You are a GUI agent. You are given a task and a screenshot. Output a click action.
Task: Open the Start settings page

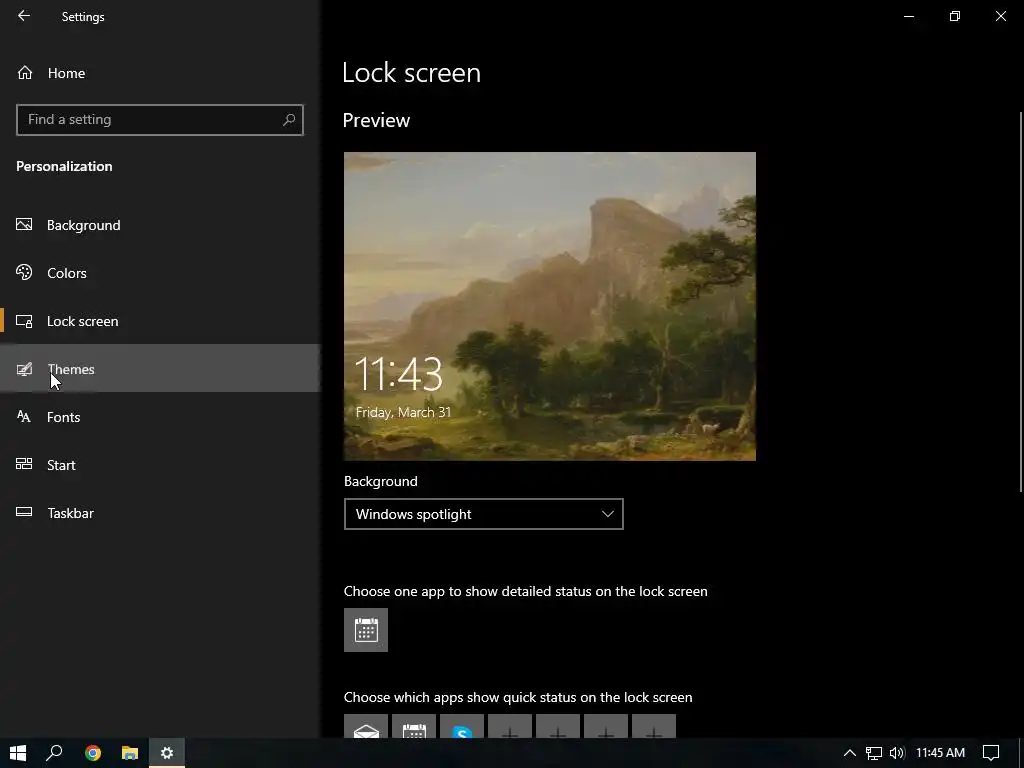click(160, 465)
